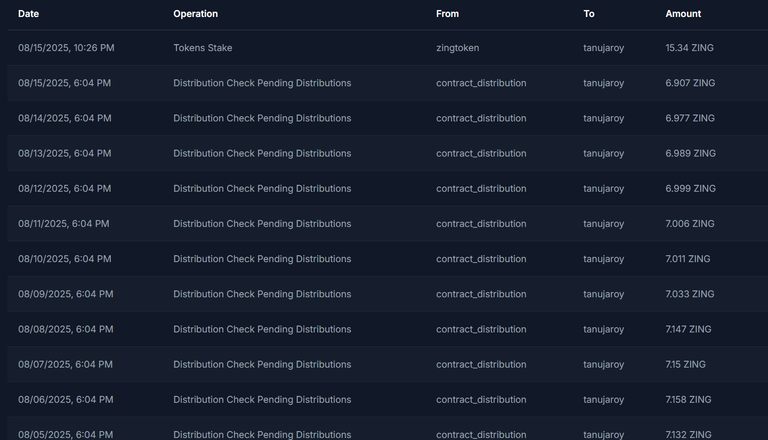Select the 08/06/2025, 6:04 PM date cell
Viewport: 768px width, 440px height.
coord(66,400)
